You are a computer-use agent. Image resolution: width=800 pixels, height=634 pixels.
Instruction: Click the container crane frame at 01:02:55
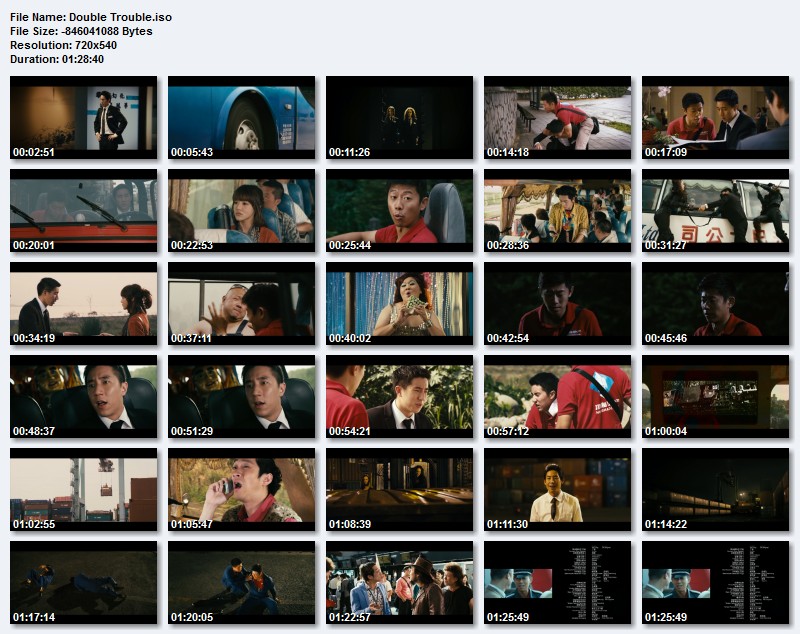[x=84, y=490]
